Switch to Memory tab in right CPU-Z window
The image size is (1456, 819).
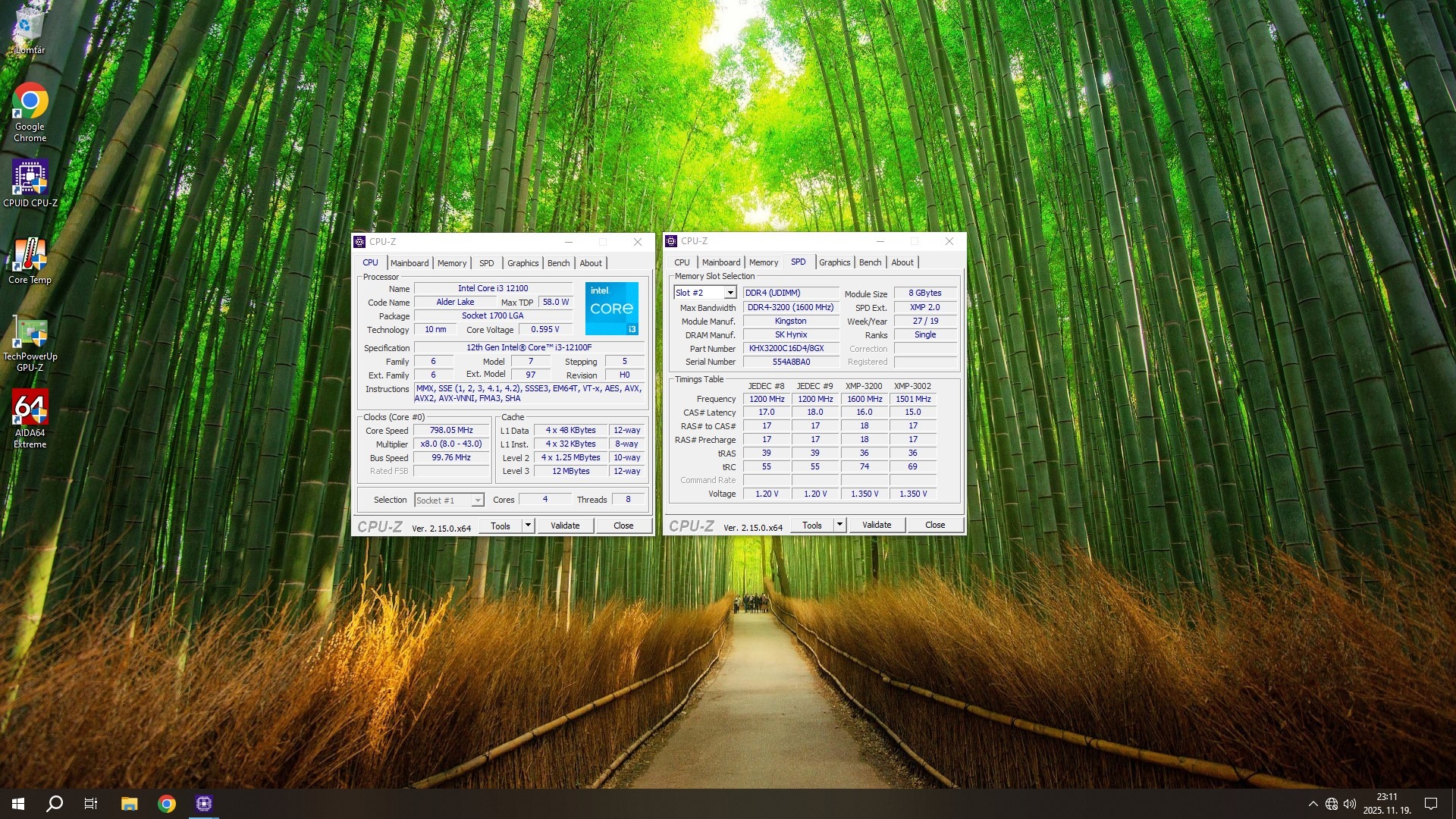763,262
